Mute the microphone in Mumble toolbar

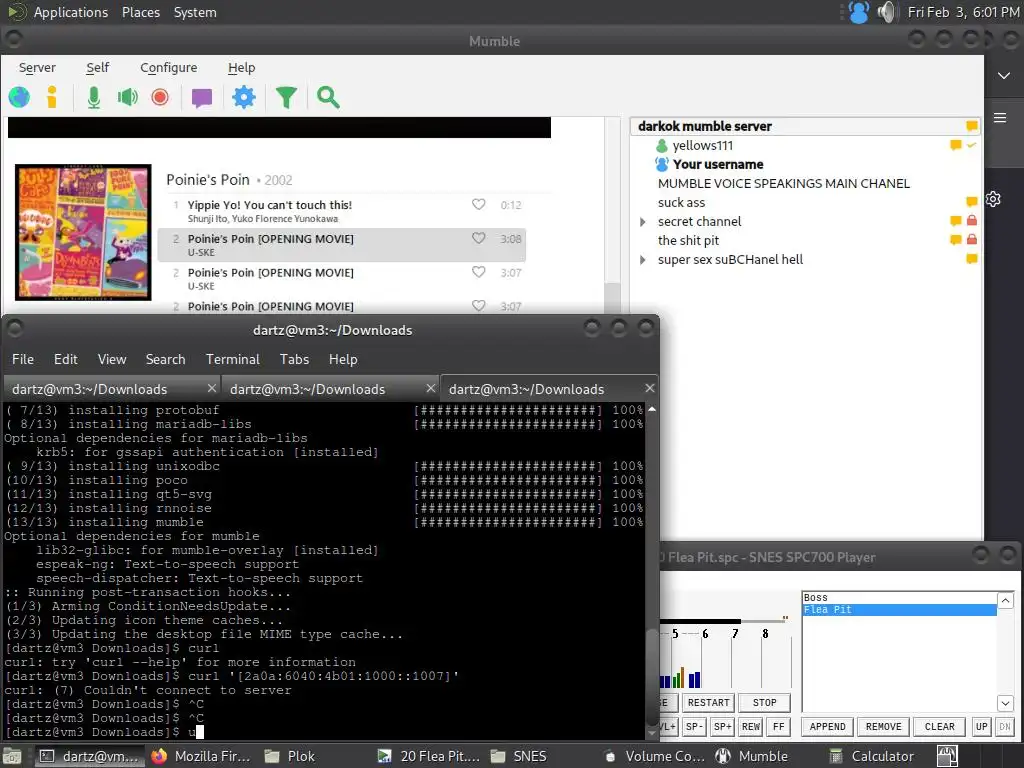click(94, 97)
